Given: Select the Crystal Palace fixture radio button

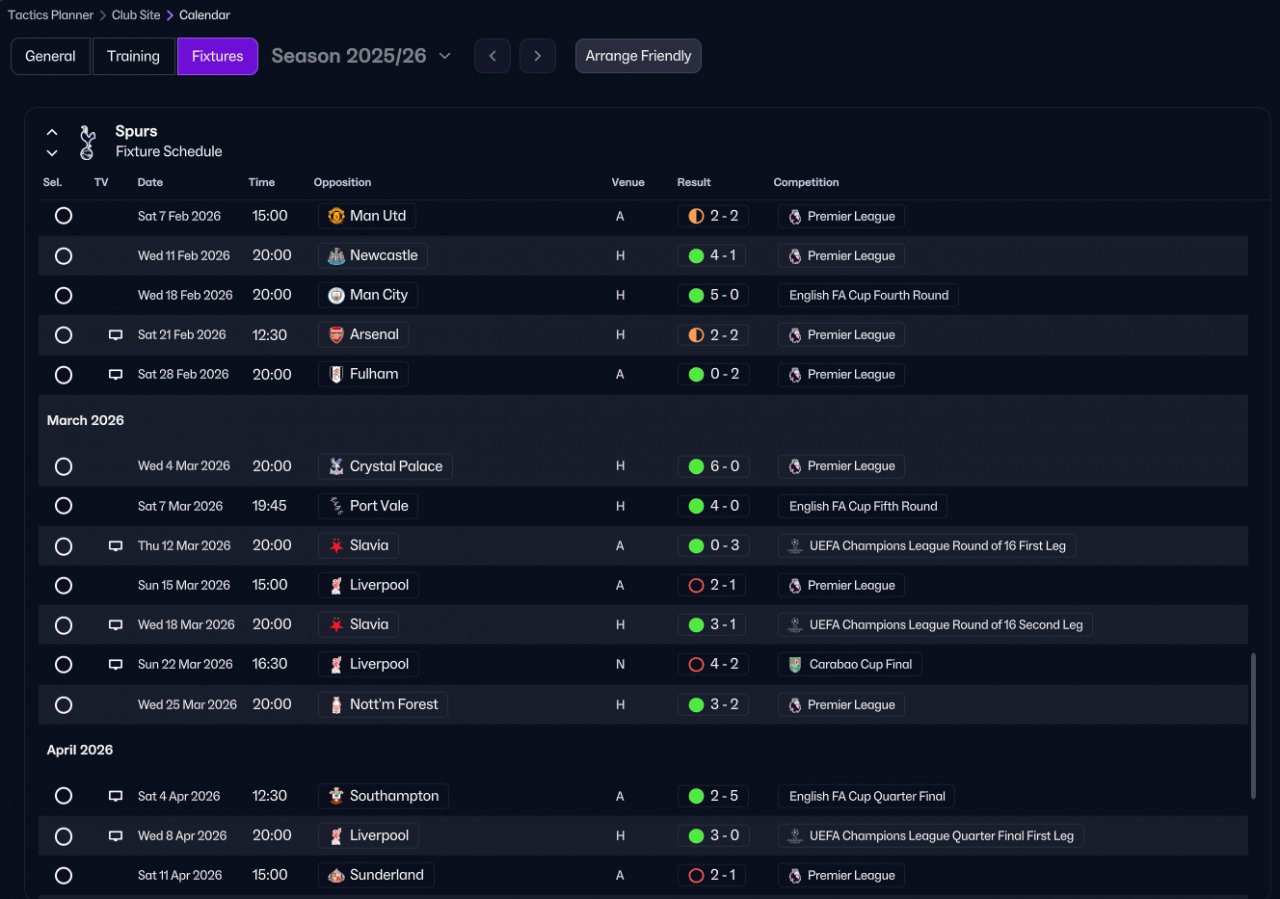Looking at the screenshot, I should 63,467.
